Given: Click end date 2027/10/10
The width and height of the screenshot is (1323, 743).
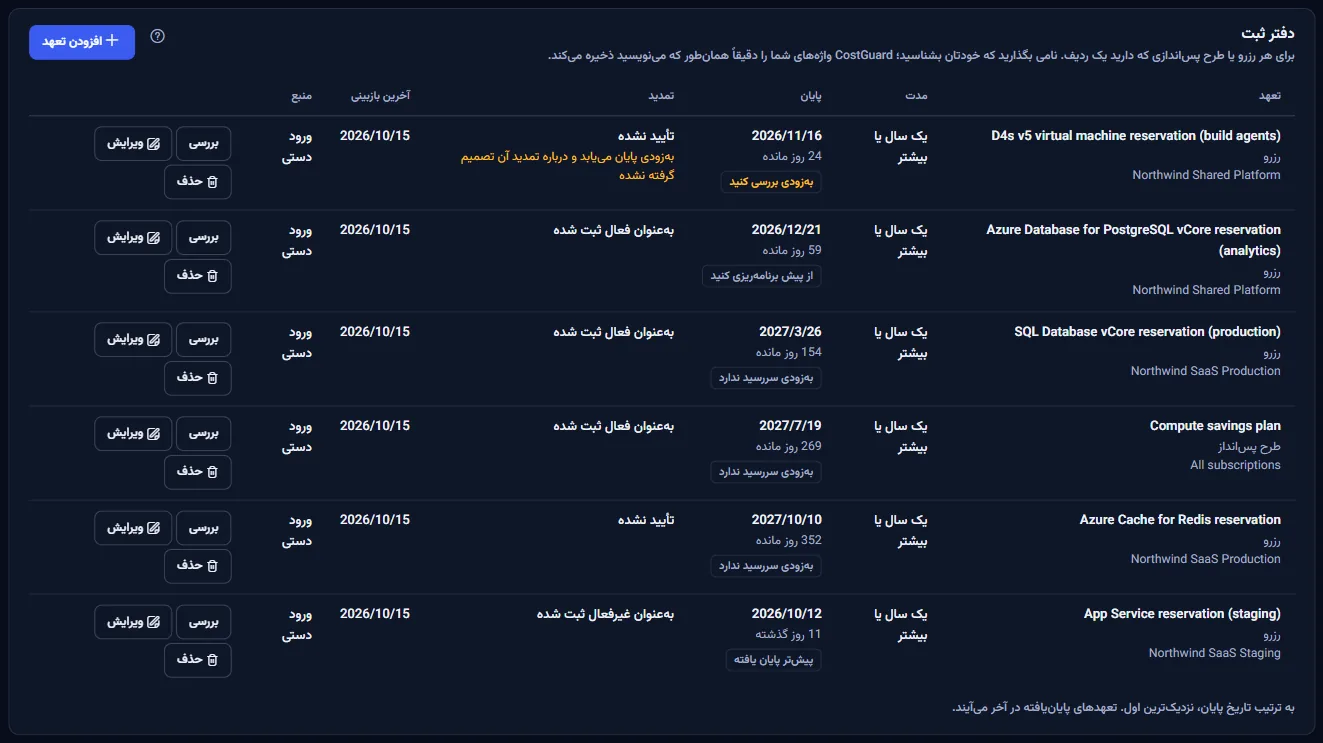Looking at the screenshot, I should pos(787,520).
